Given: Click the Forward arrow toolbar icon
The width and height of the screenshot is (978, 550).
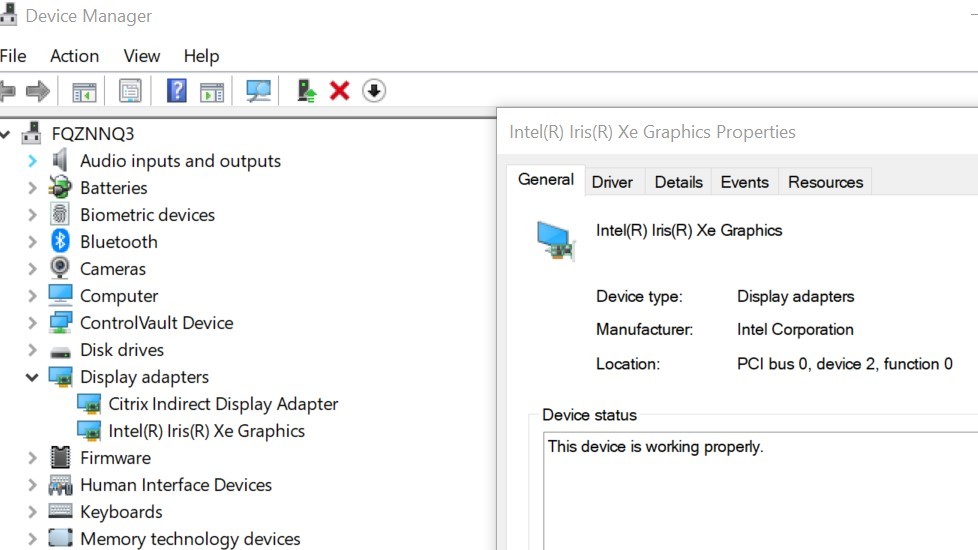Looking at the screenshot, I should 37,91.
